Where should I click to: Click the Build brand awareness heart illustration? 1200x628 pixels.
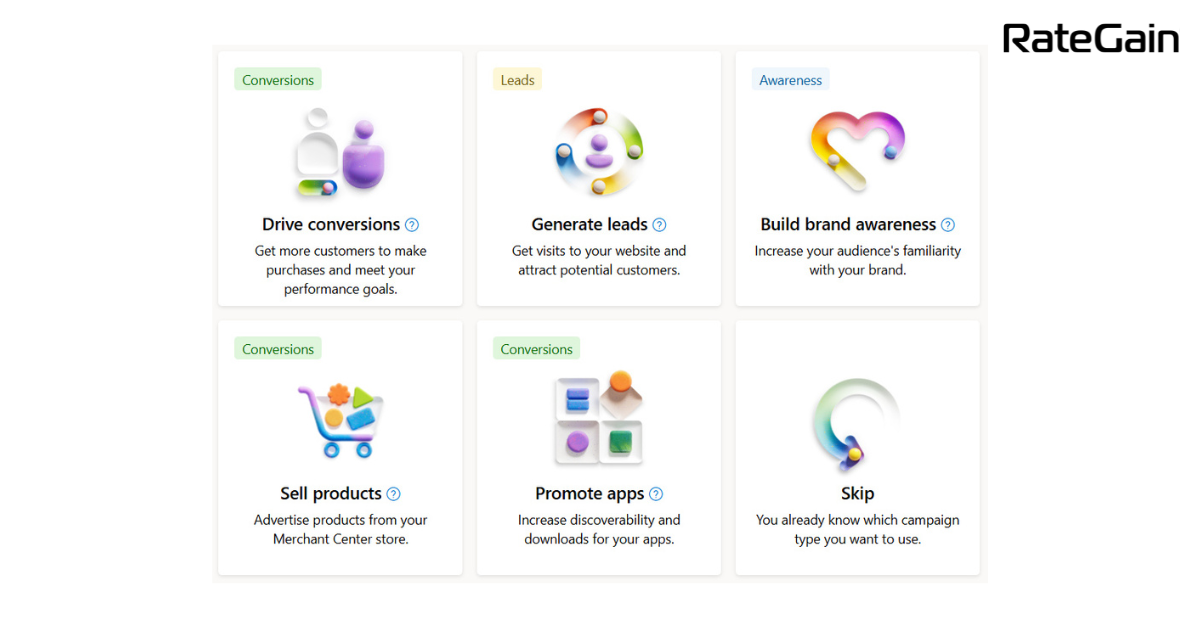pos(857,151)
